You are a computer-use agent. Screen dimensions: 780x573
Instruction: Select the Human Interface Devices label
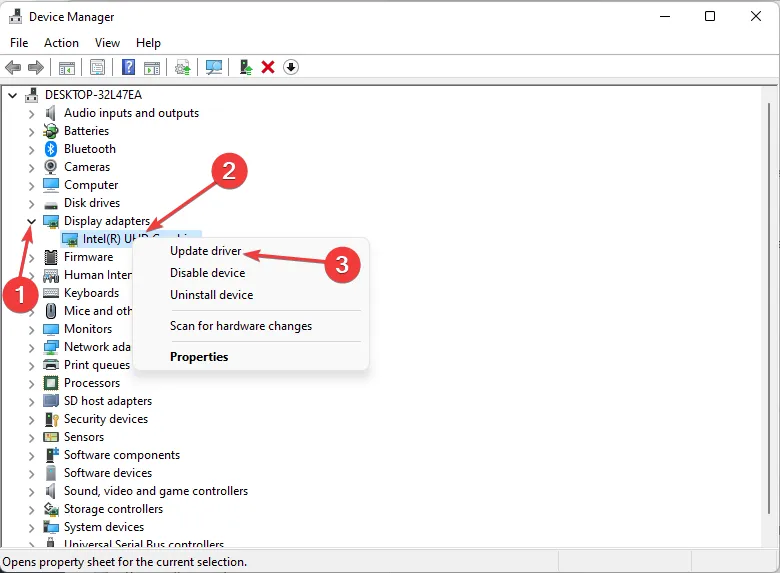98,275
